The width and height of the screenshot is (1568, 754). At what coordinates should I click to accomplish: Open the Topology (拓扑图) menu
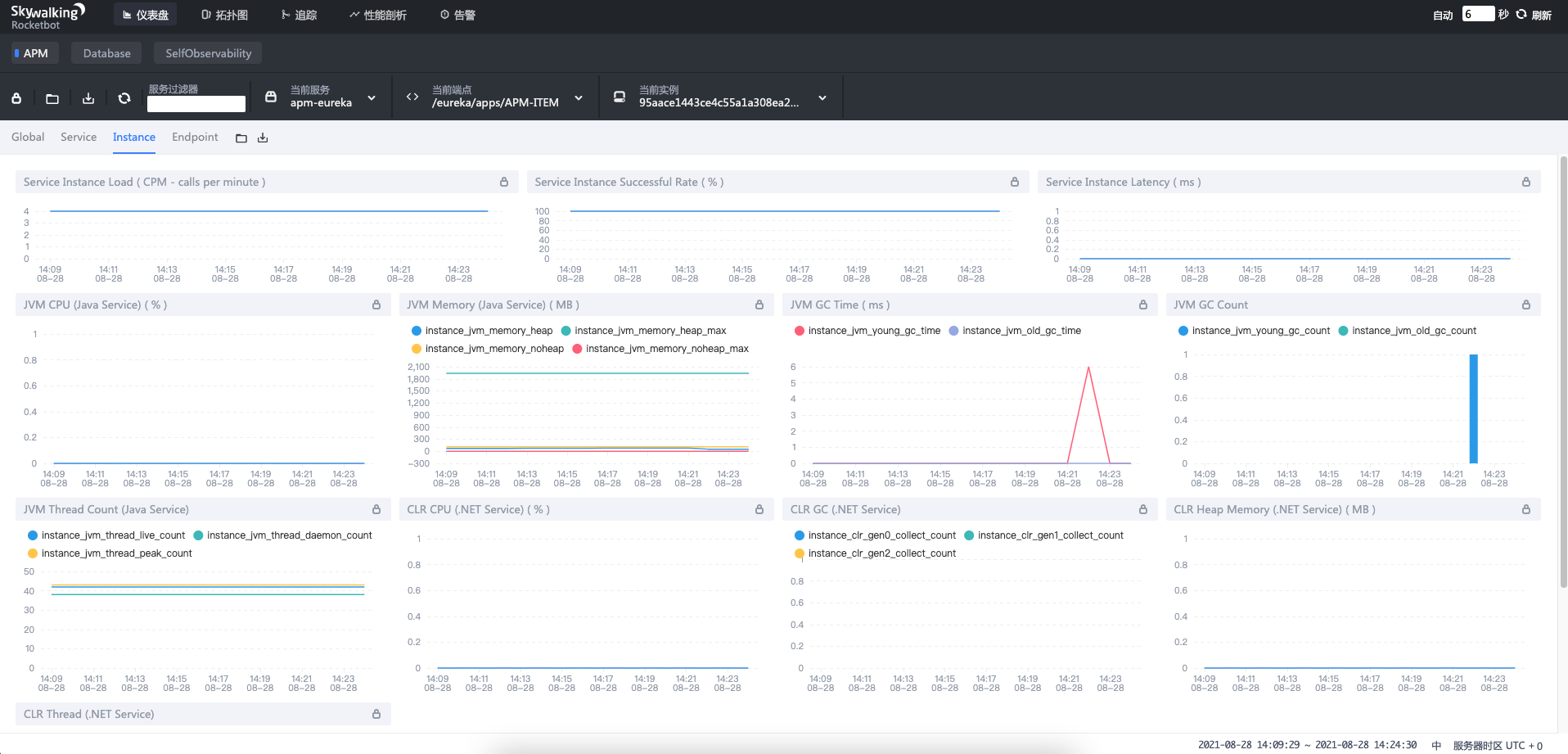tap(224, 15)
